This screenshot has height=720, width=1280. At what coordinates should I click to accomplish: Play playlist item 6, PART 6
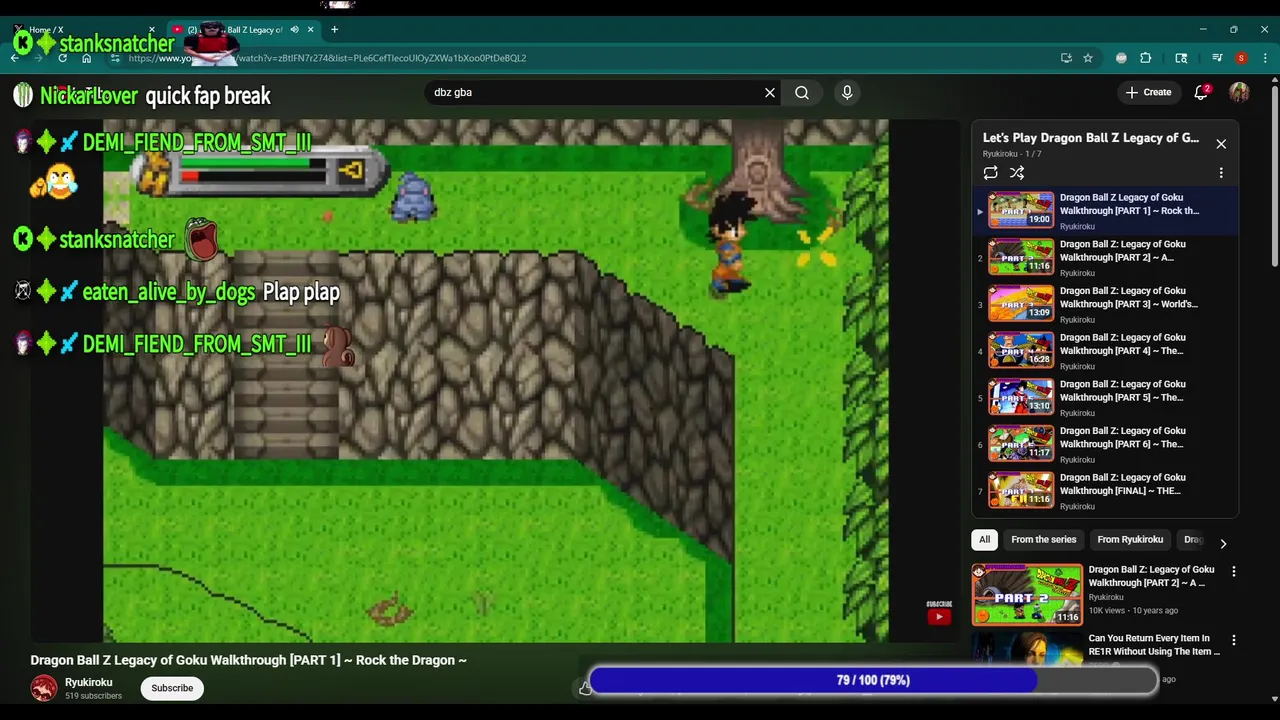coord(1106,444)
